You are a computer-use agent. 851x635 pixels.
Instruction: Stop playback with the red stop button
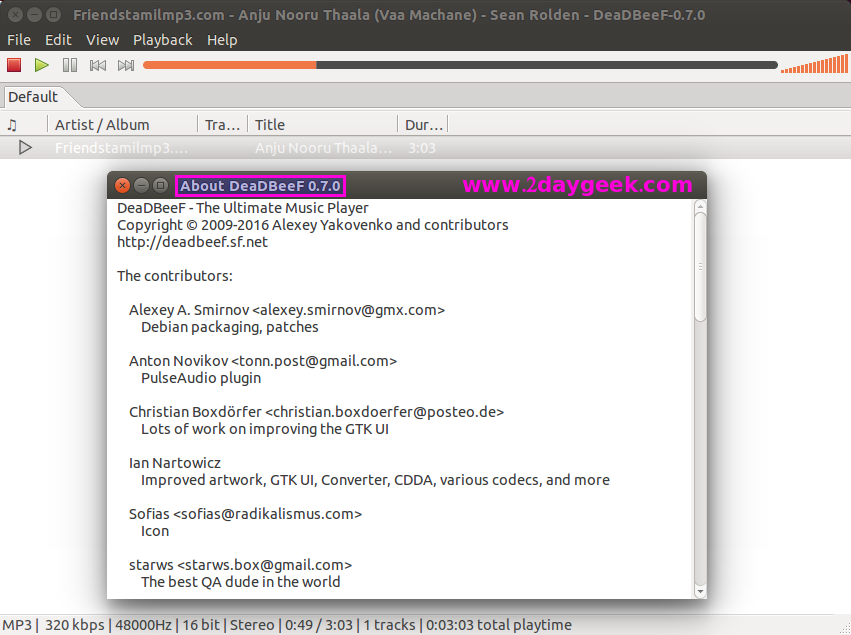click(x=14, y=65)
